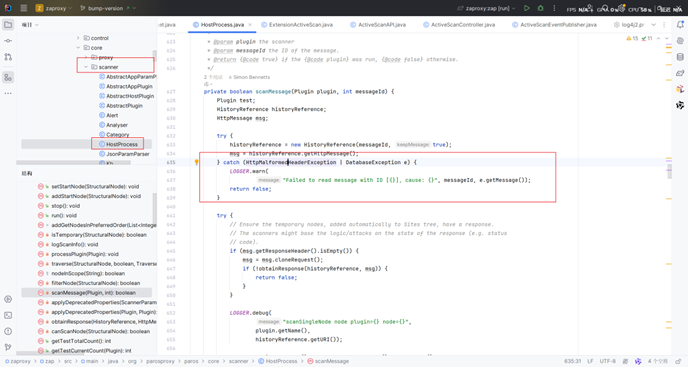Viewport: 688px width, 367px height.
Task: Click the paros breadcrumb in navigation bar
Action: coord(191,361)
